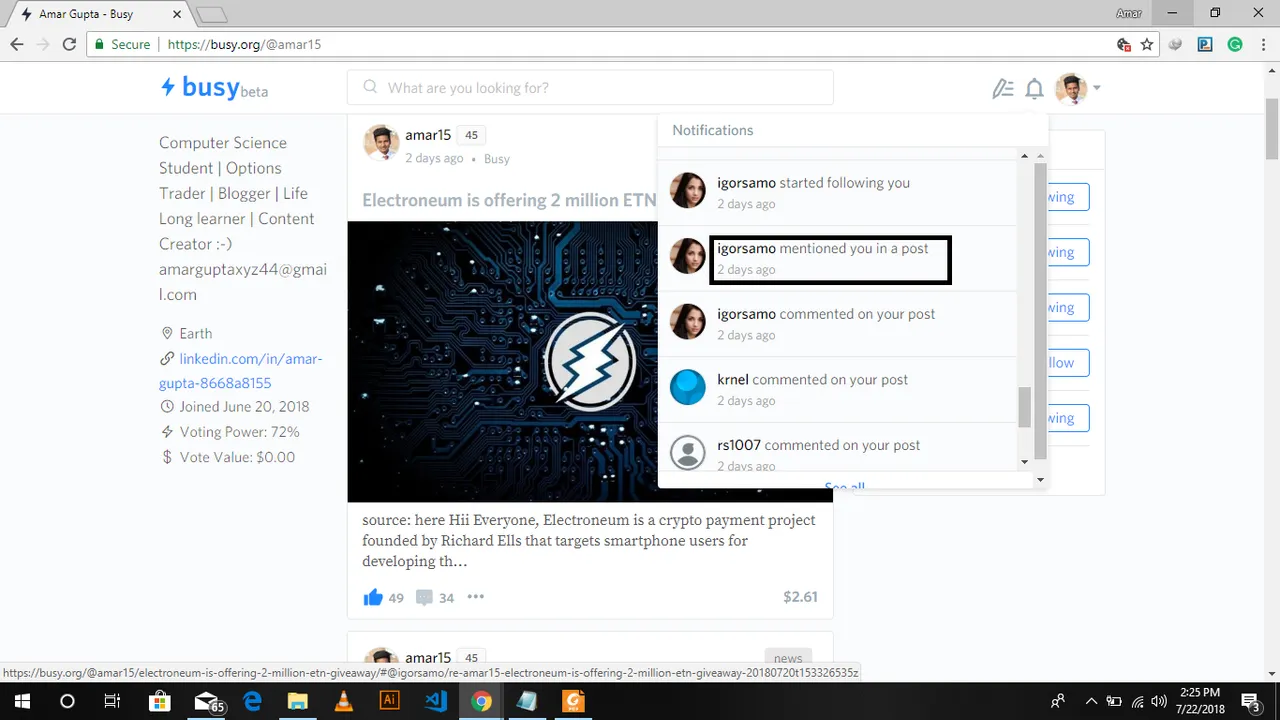Screen dimensions: 1280x720
Task: Click rs1007's grey avatar icon
Action: (x=688, y=452)
